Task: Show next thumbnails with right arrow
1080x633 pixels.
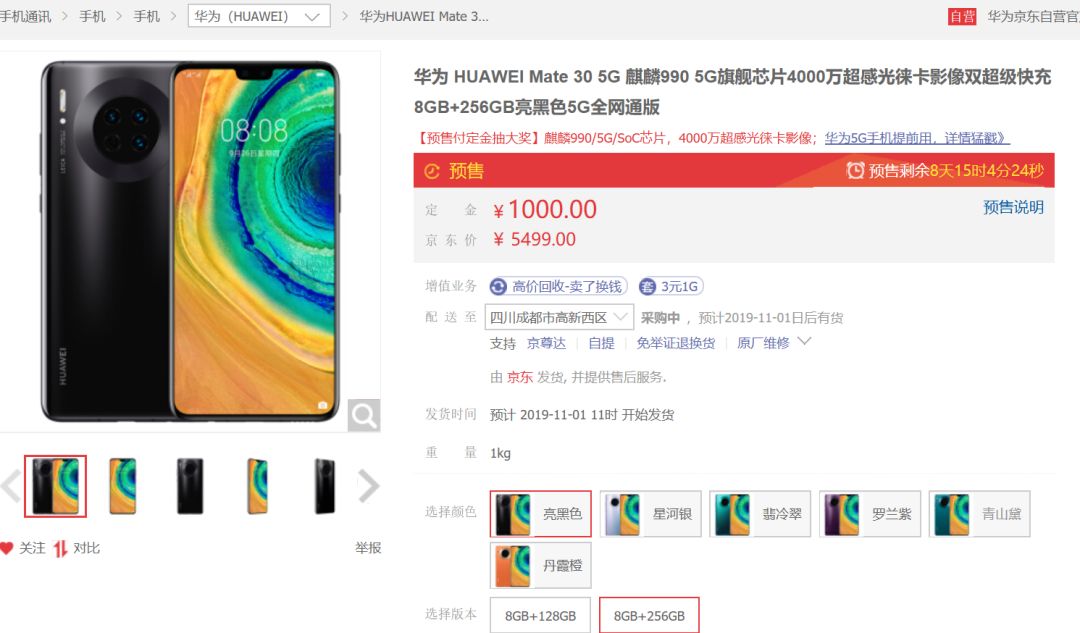Action: pyautogui.click(x=368, y=486)
